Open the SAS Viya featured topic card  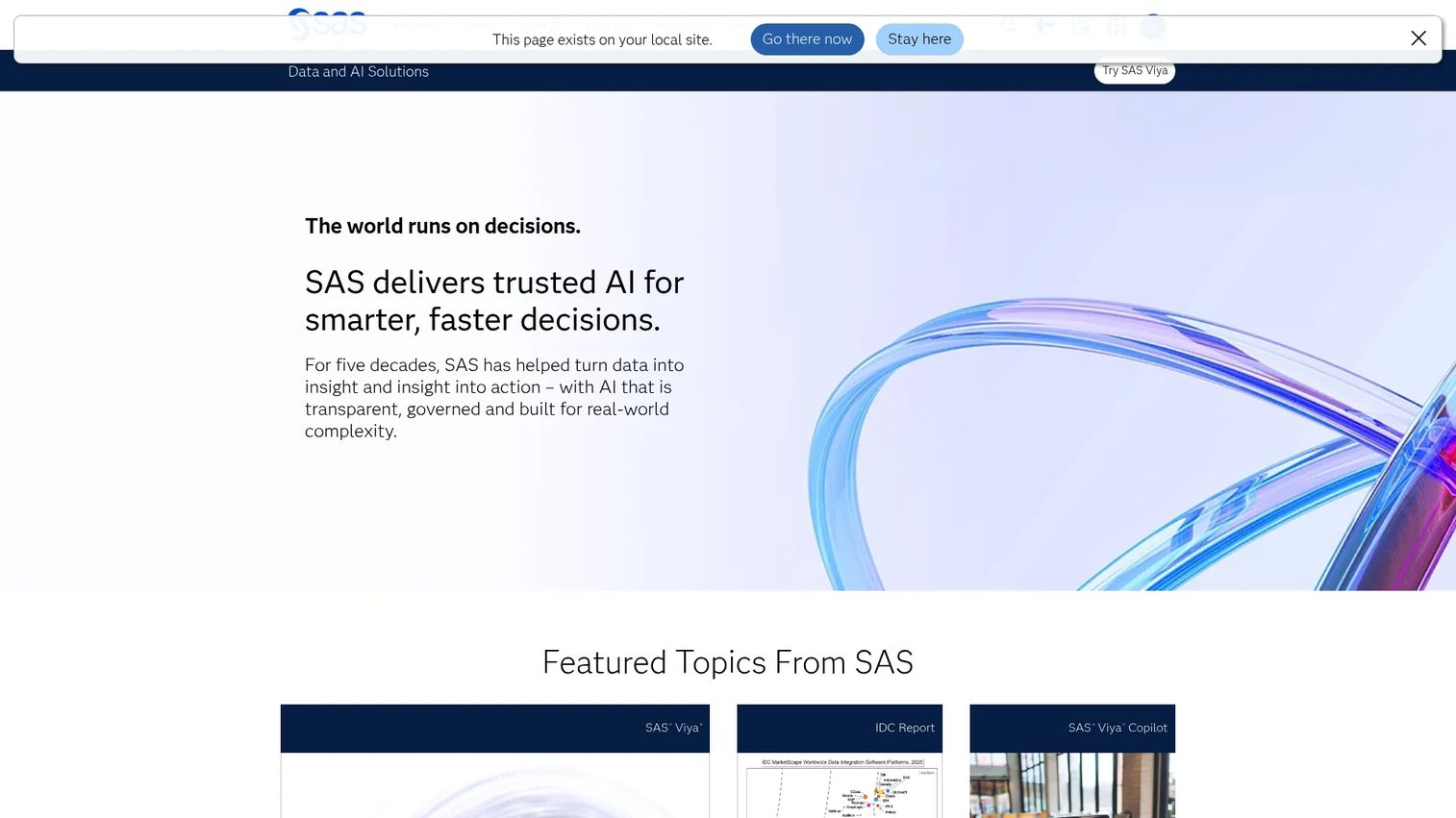tap(494, 761)
